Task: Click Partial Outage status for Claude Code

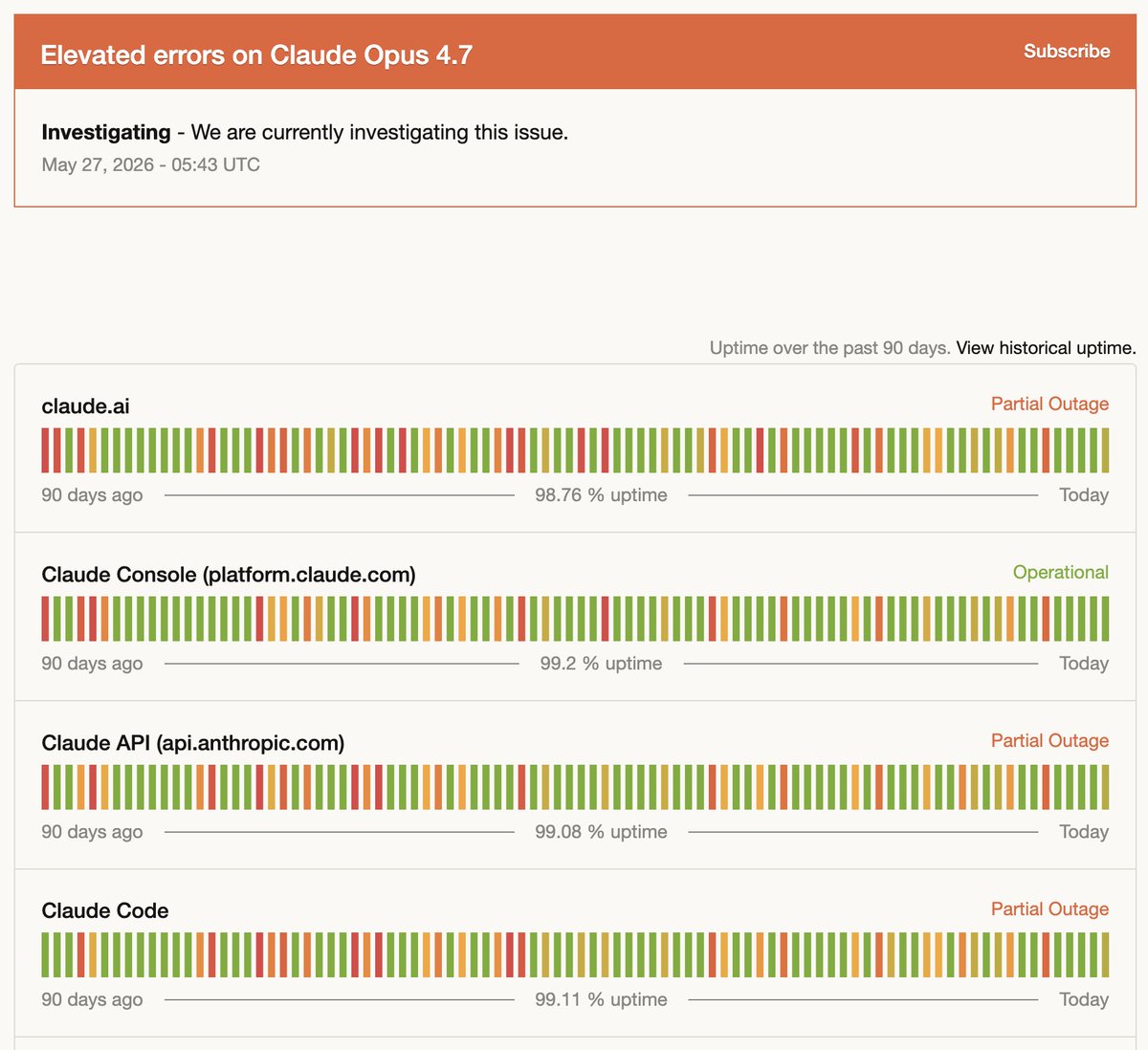Action: pyautogui.click(x=1049, y=908)
